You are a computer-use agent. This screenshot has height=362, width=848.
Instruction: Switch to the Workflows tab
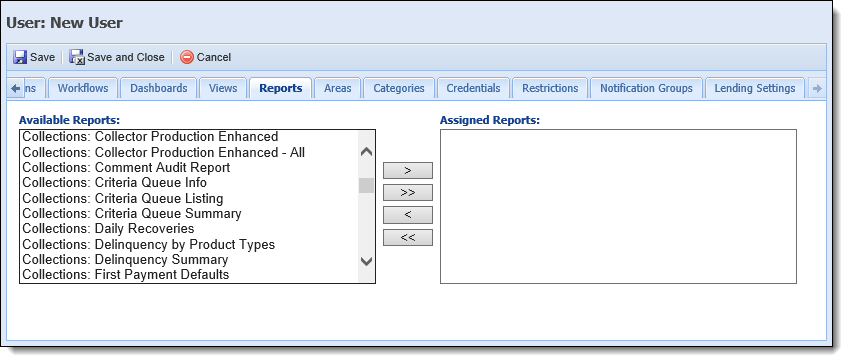coord(83,88)
